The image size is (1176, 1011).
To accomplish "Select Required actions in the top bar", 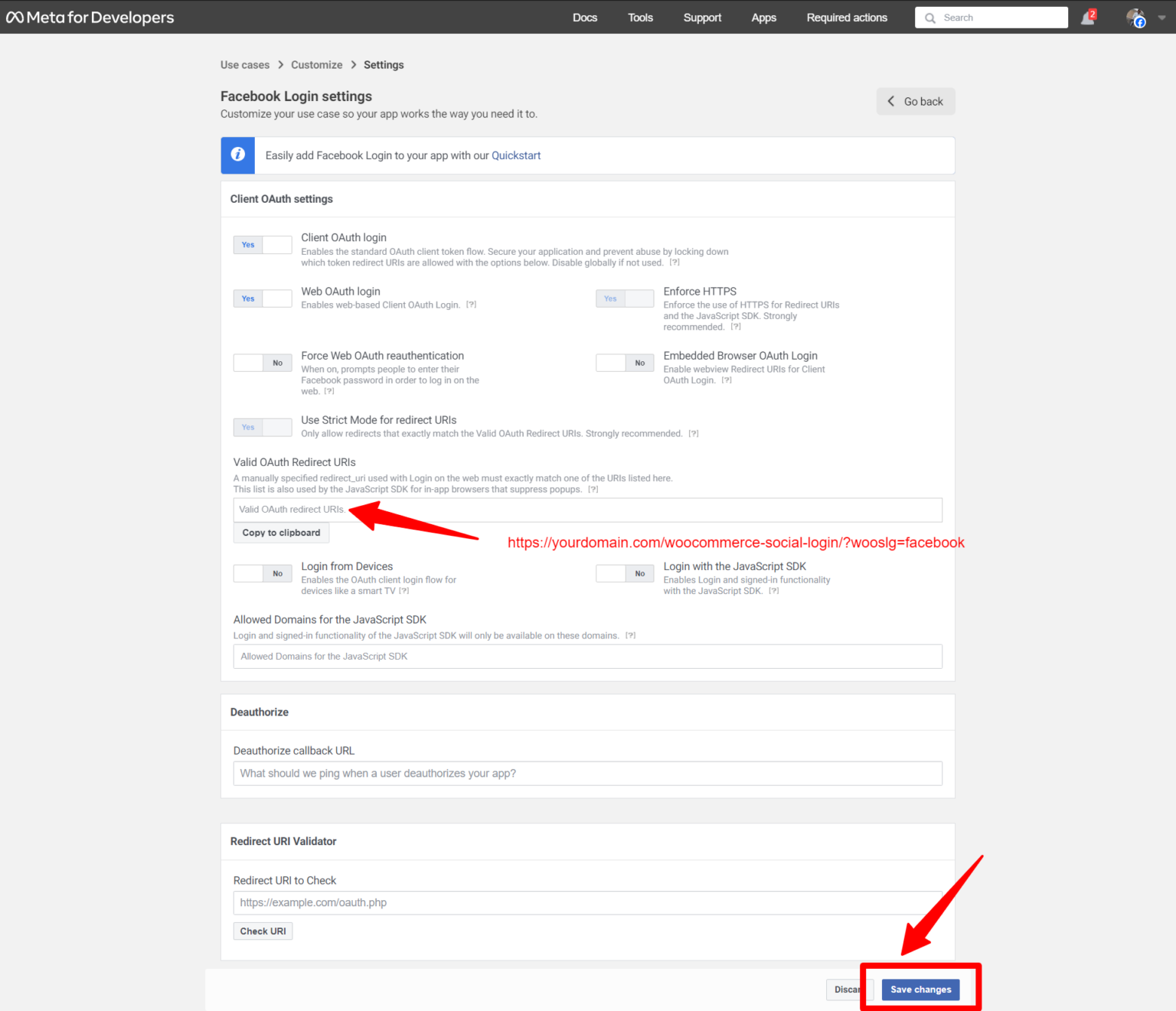I will pyautogui.click(x=847, y=17).
